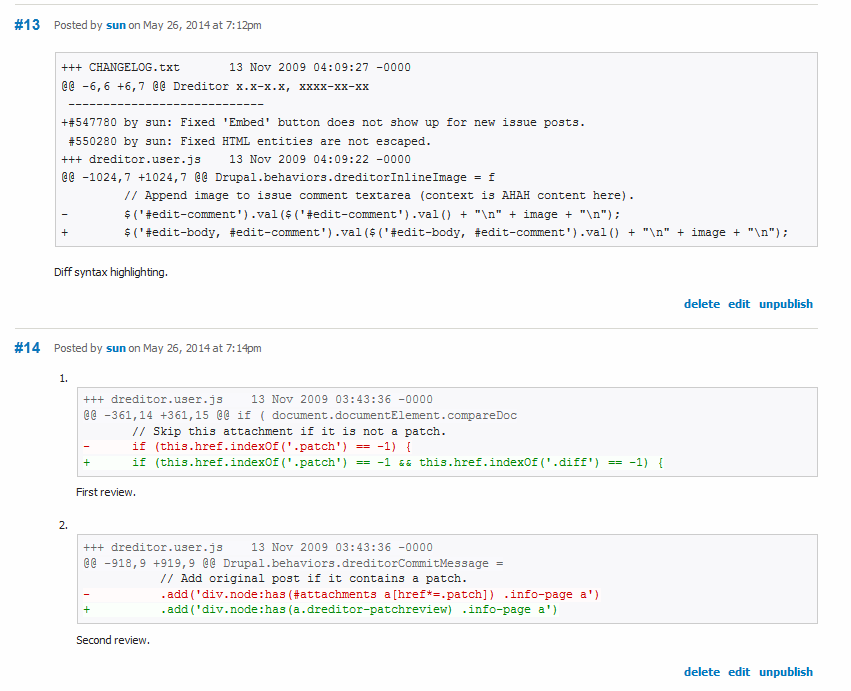This screenshot has height=691, width=851.
Task: Open comment permalink #13
Action: 27,25
